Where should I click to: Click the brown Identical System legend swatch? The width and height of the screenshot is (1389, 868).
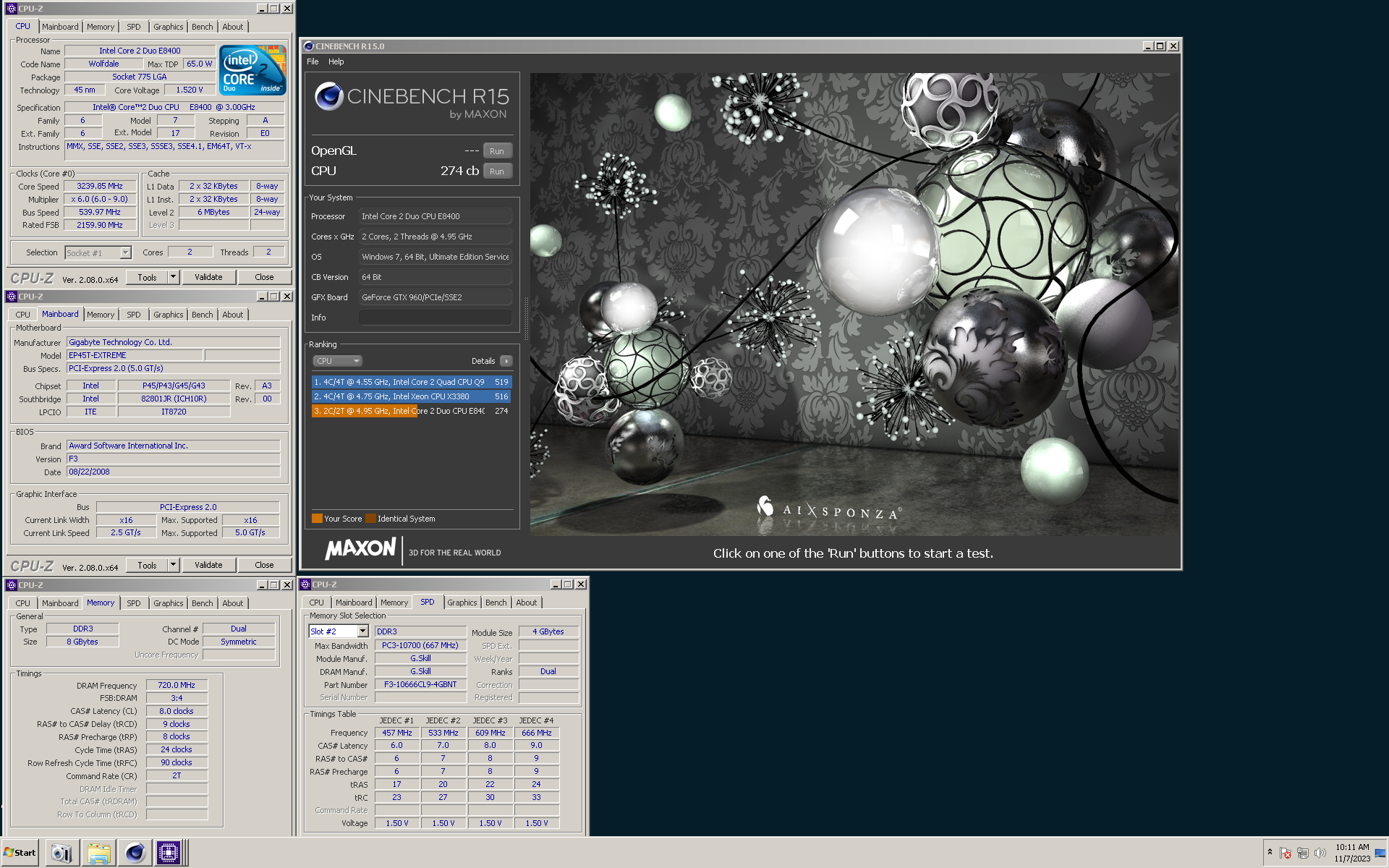370,519
